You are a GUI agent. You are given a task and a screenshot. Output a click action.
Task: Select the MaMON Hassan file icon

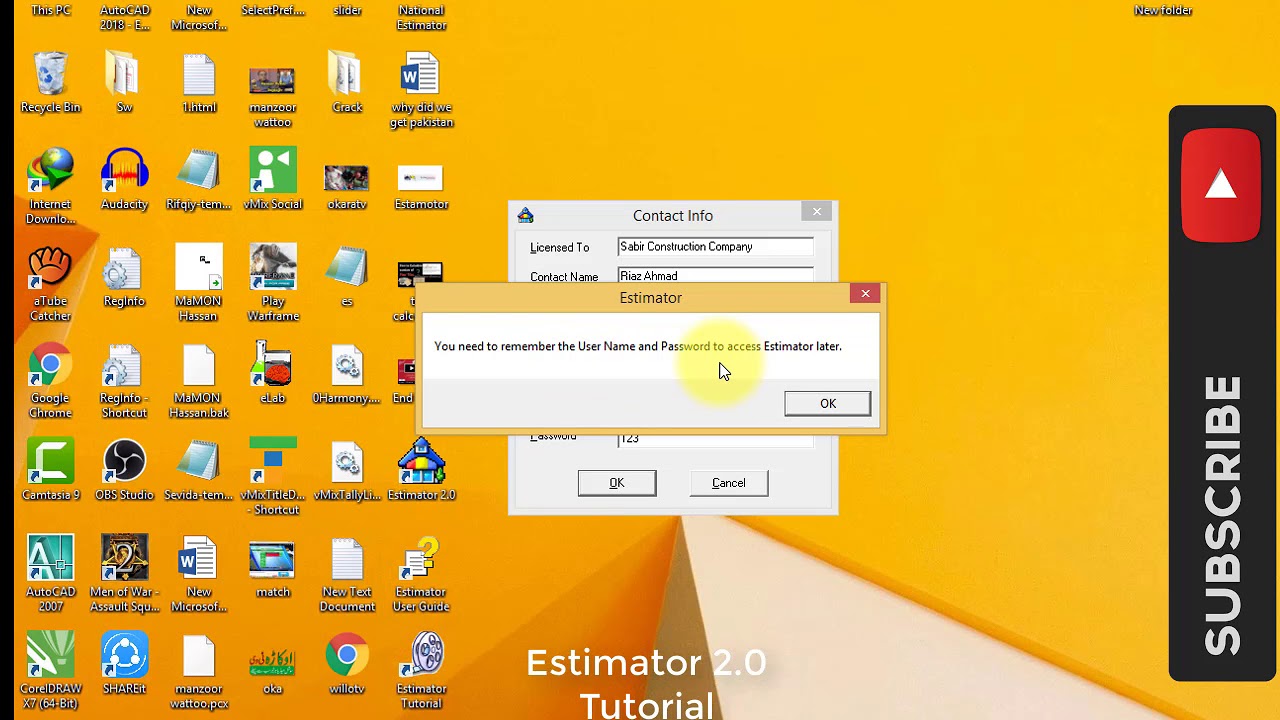[x=198, y=269]
